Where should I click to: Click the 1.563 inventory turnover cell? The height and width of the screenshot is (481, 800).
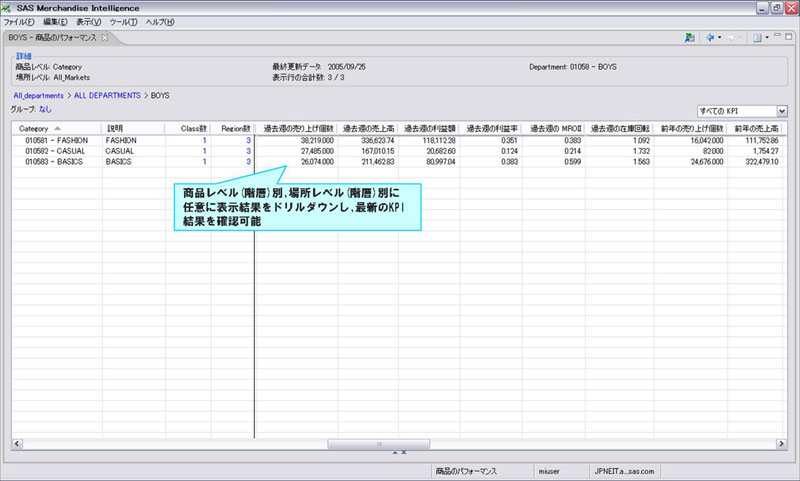[641, 162]
